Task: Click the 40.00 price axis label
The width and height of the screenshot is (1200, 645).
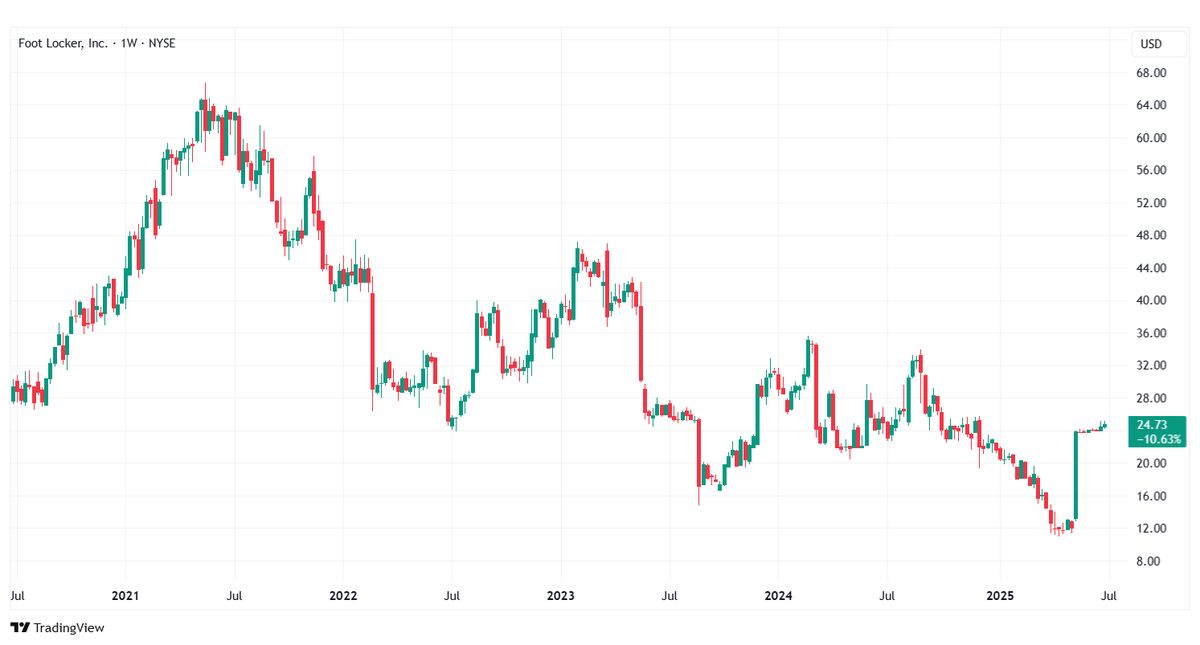Action: tap(1153, 301)
